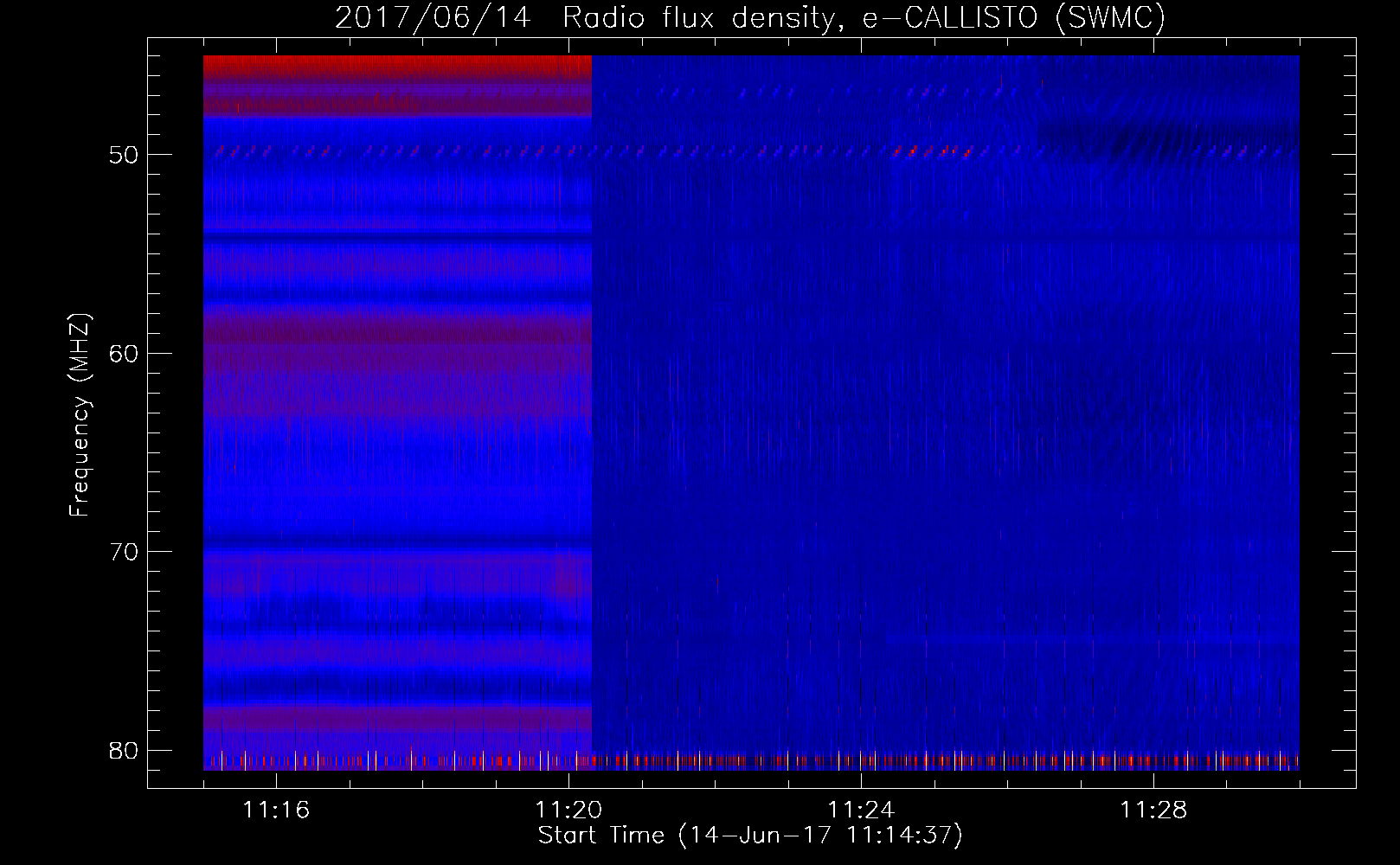
Task: Click the 'Start Time (14-Jun-17 11:14:37)' label
Action: pos(750,836)
